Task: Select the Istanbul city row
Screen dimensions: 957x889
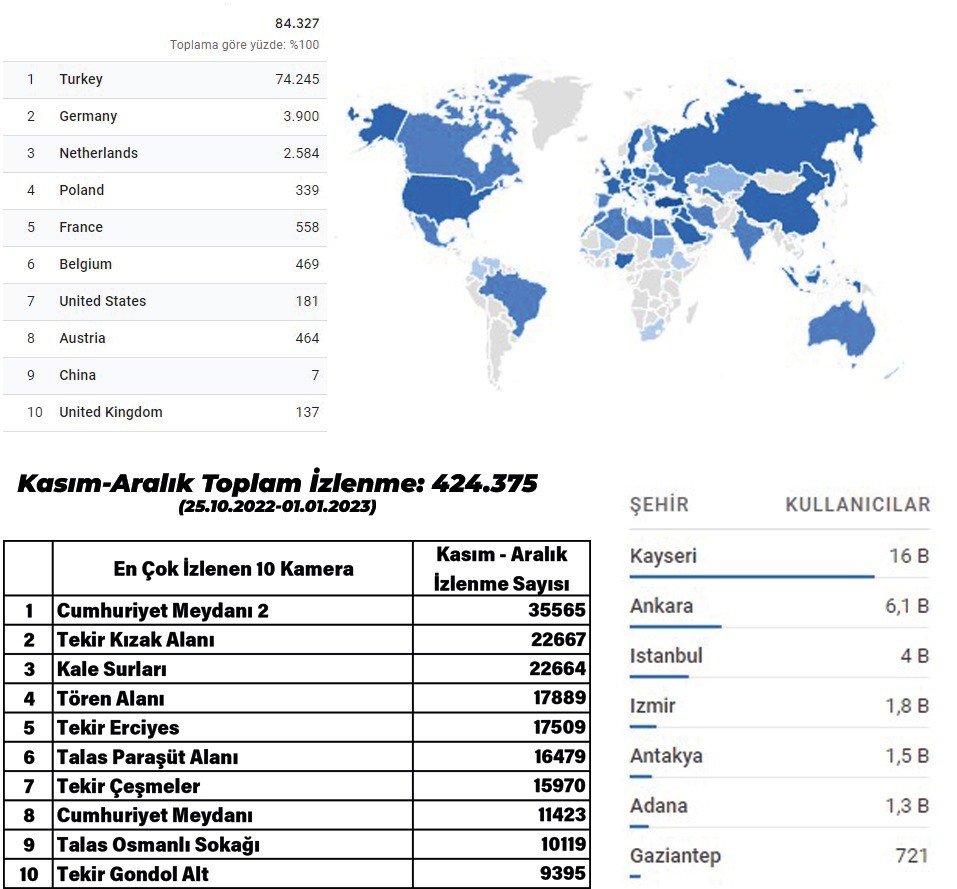Action: [778, 657]
